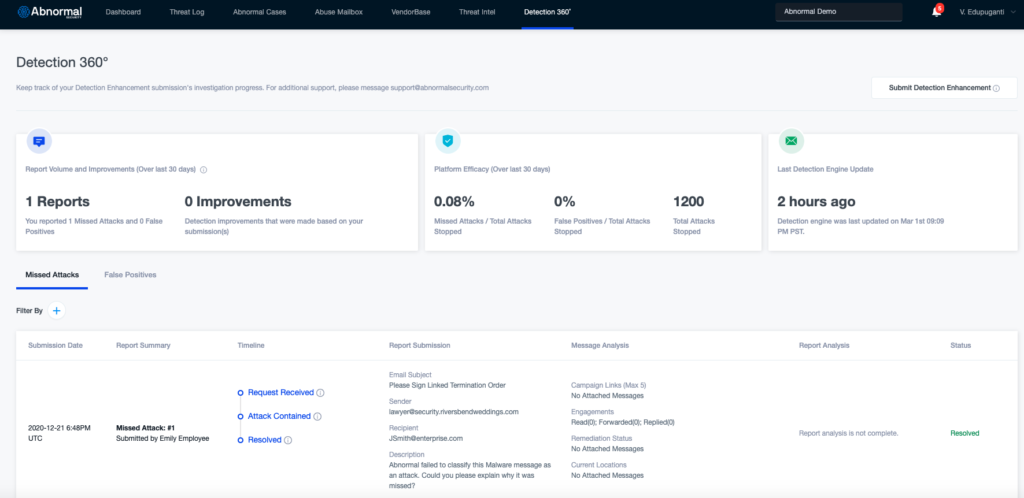Open the Abnormal Demo tenant selector
1024x498 pixels.
pos(839,12)
